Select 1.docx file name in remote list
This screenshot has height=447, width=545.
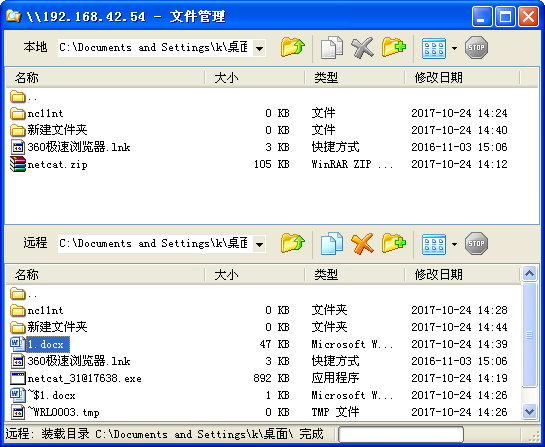48,344
